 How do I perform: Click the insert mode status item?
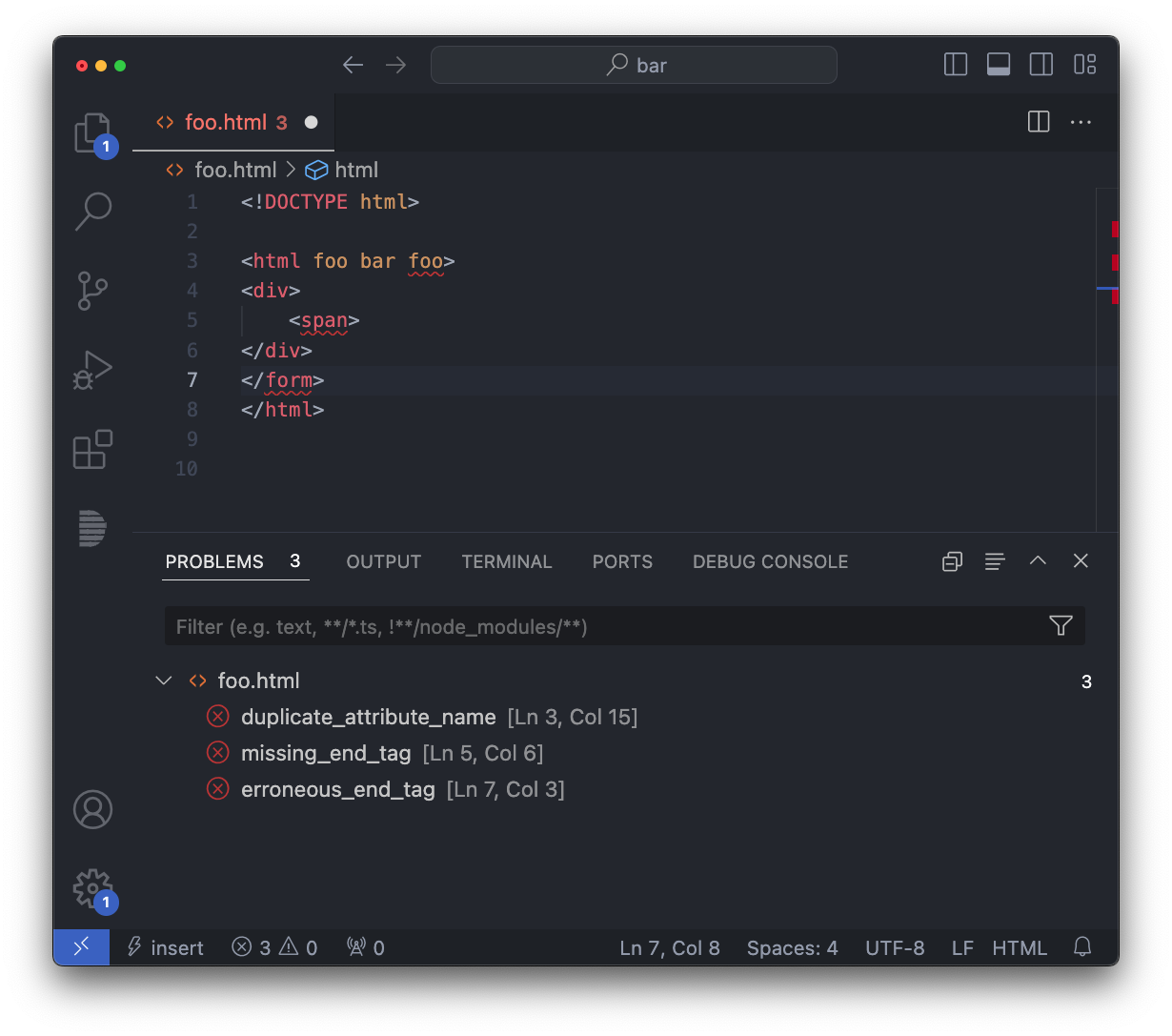pyautogui.click(x=166, y=947)
